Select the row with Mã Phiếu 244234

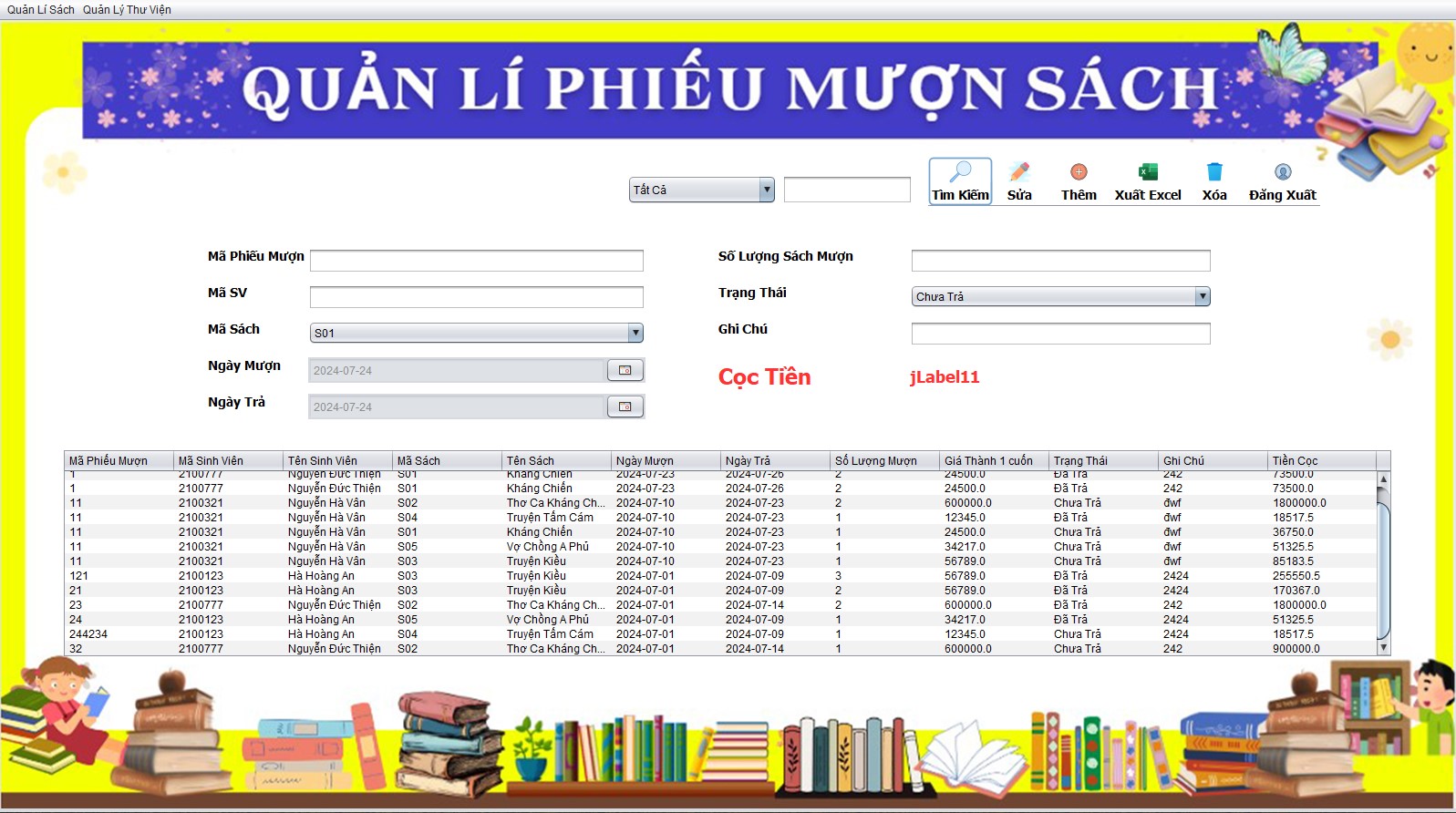[x=720, y=633]
